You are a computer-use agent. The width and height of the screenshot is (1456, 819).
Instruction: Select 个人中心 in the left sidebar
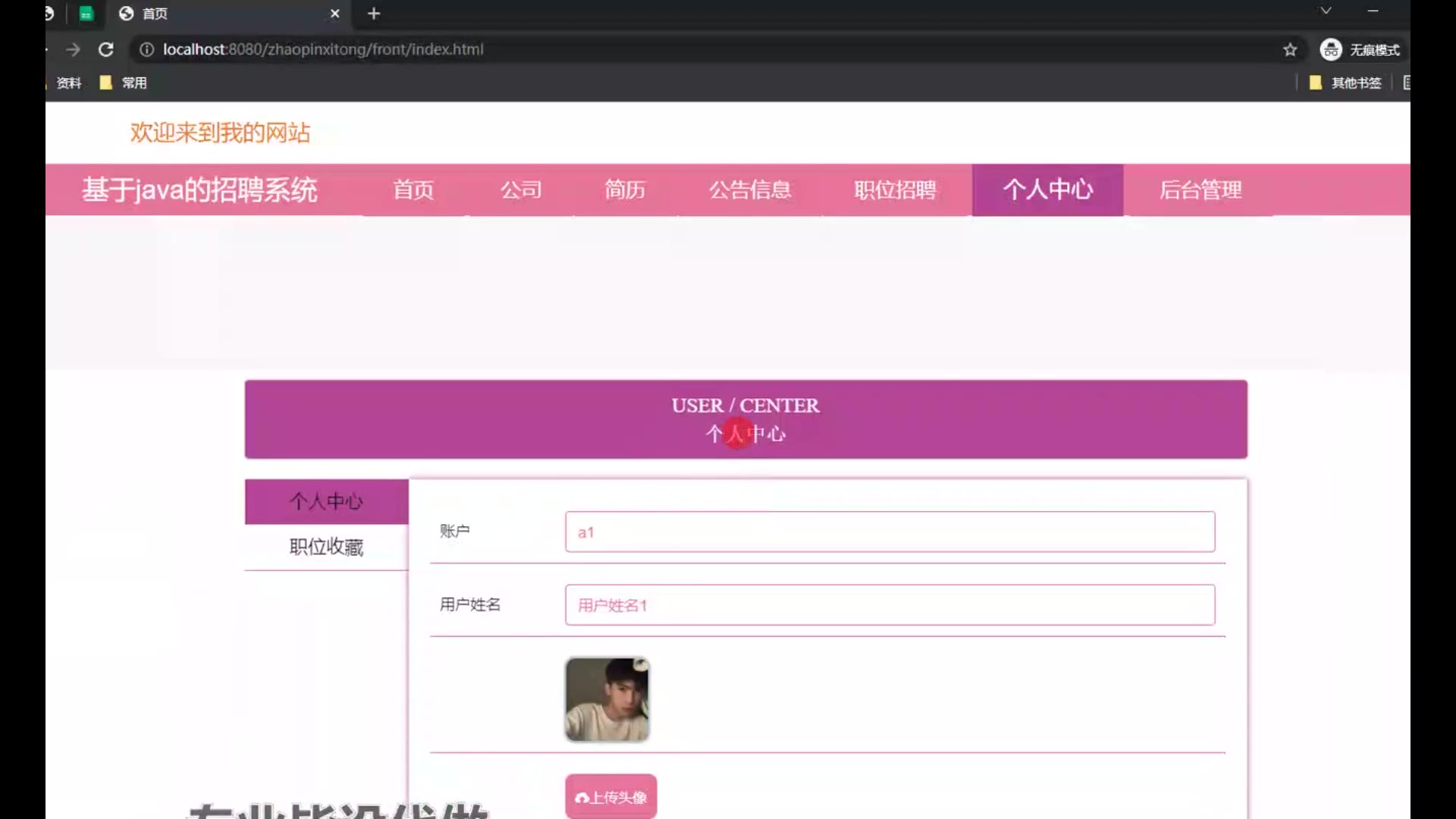point(326,501)
